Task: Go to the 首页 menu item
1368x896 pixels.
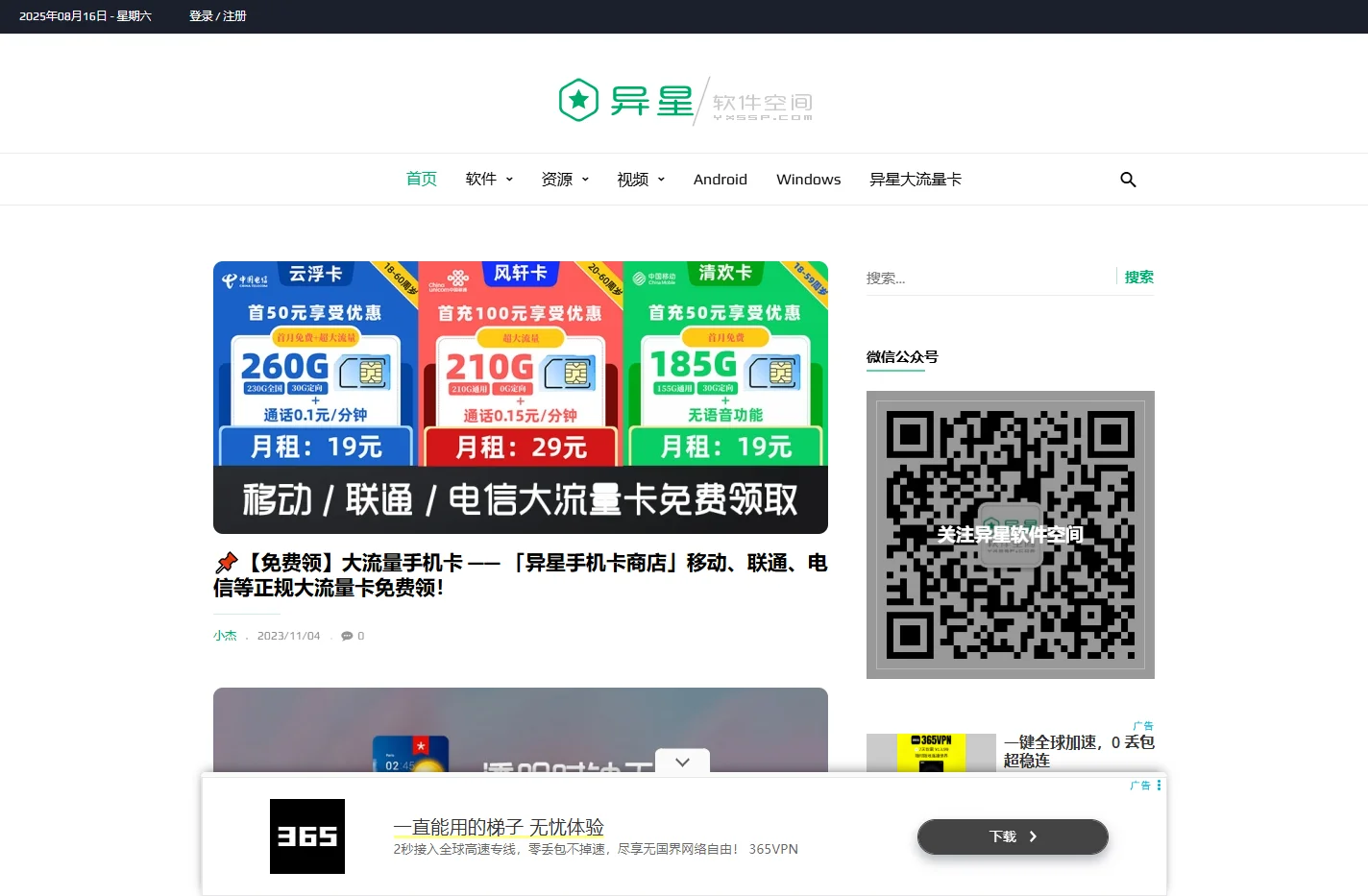Action: pos(421,179)
